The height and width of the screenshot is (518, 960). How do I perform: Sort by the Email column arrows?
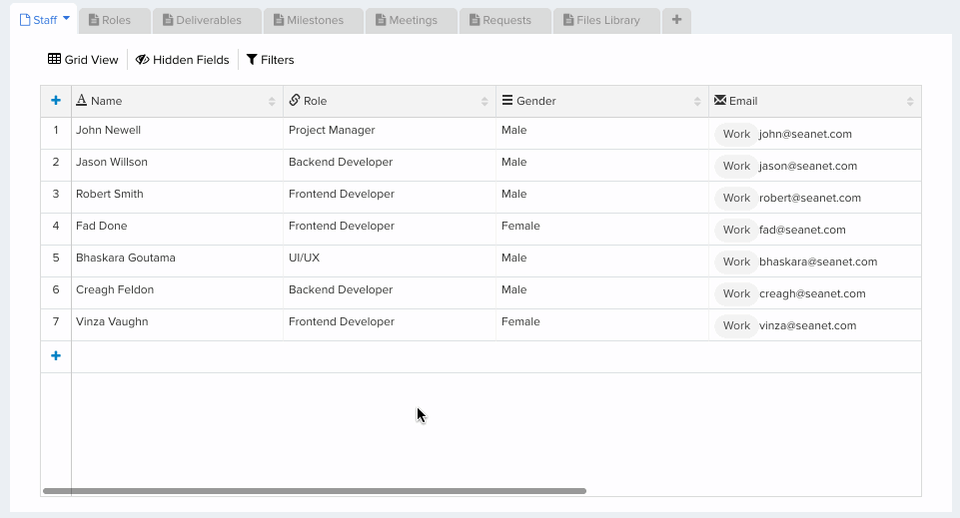[910, 102]
